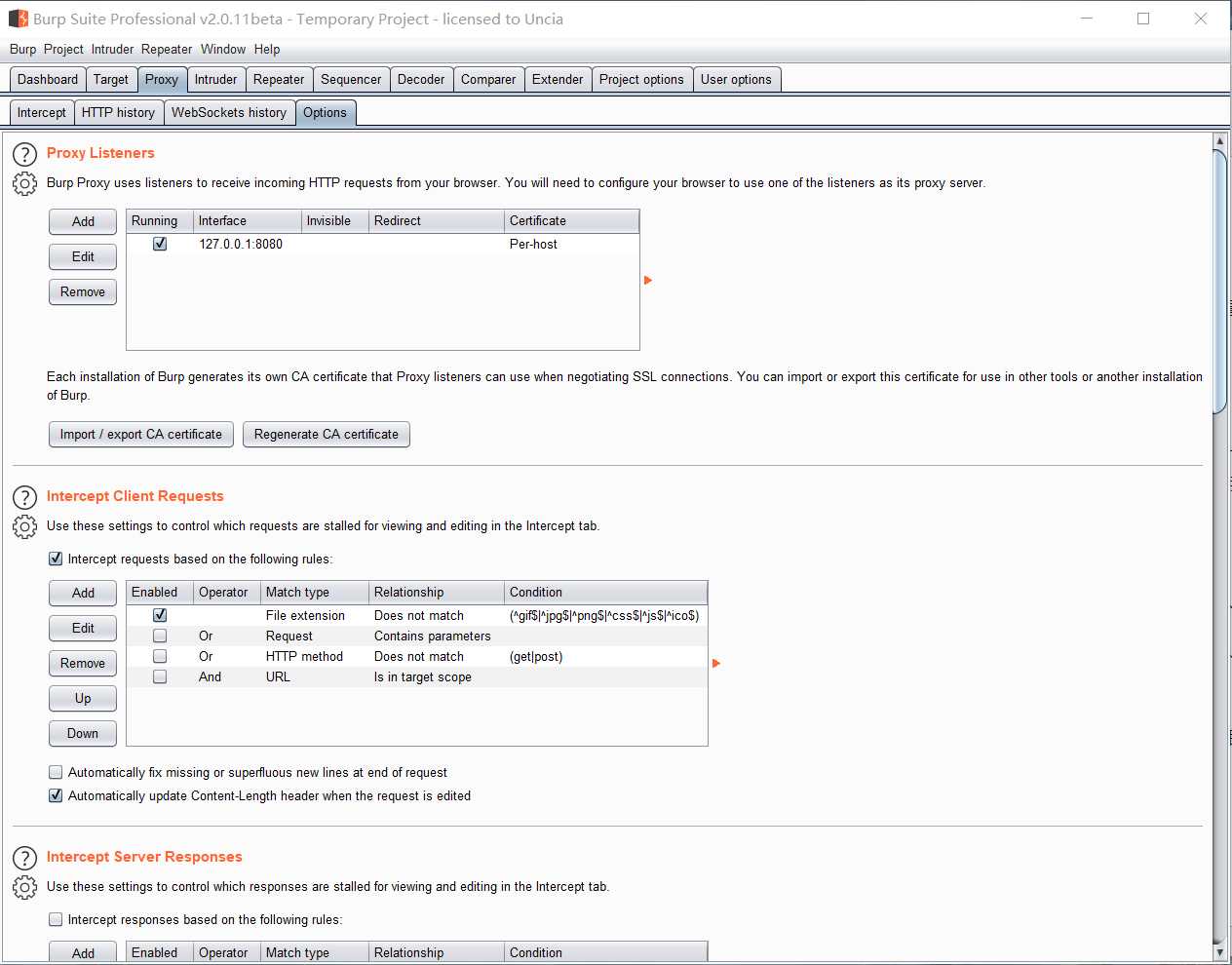Click the scrollbar up arrow
1232x965 pixels.
pos(1219,141)
